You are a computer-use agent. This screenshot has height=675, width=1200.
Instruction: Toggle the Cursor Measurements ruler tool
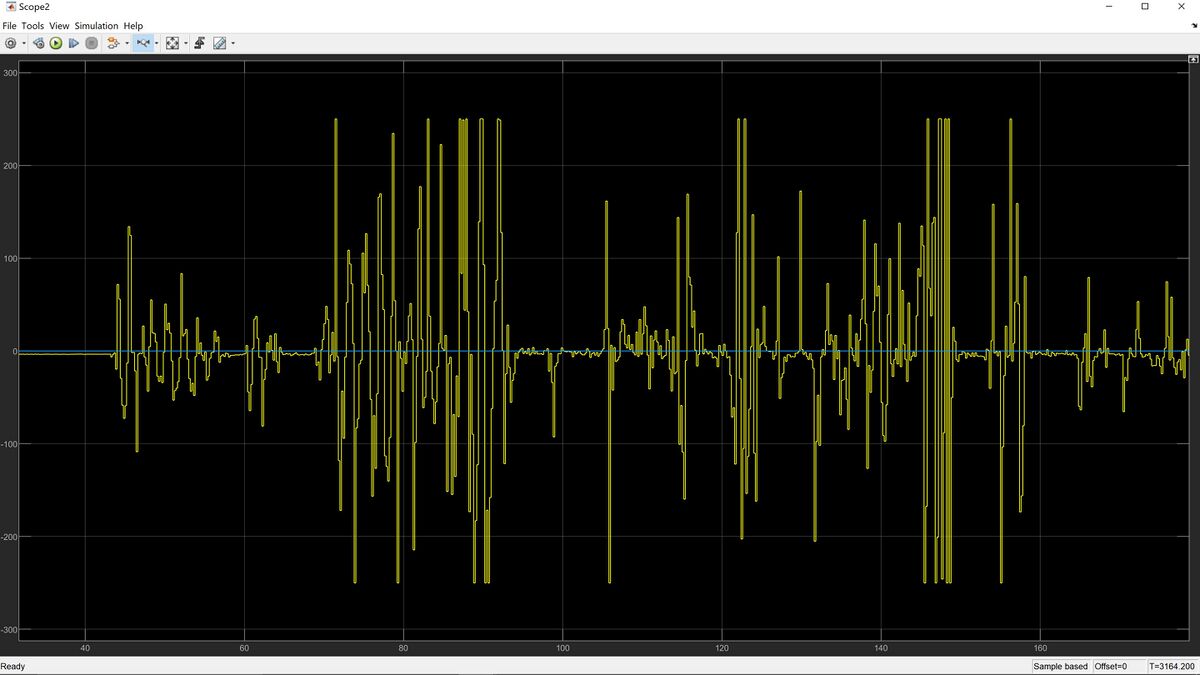click(219, 43)
